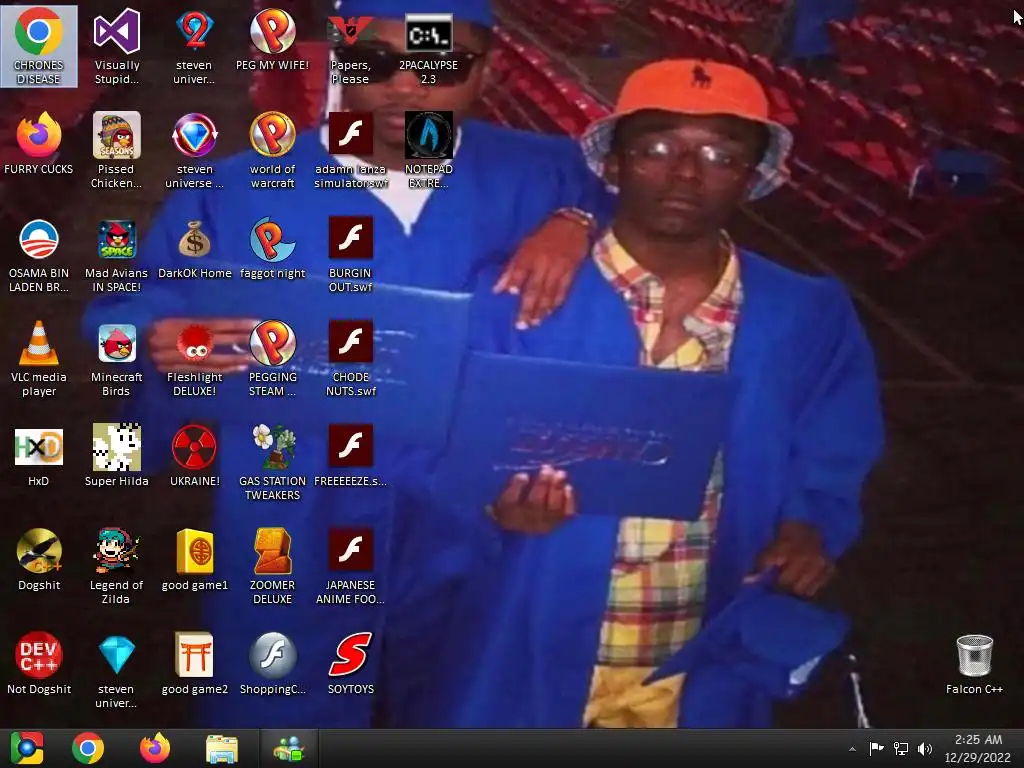The image size is (1024, 768).
Task: Launch VLC media player from desktop
Action: [x=39, y=358]
